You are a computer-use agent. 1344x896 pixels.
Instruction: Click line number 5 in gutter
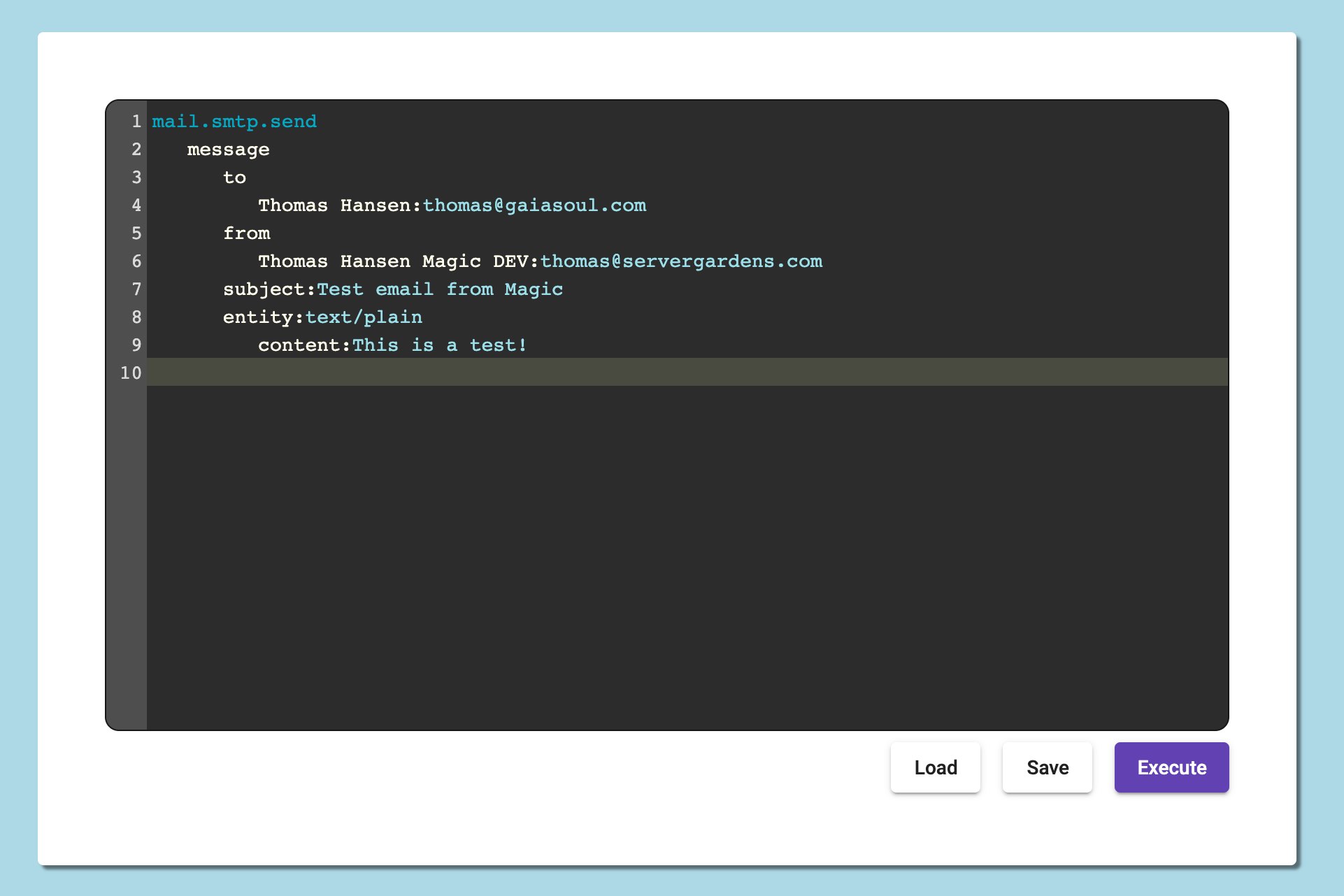coord(136,233)
